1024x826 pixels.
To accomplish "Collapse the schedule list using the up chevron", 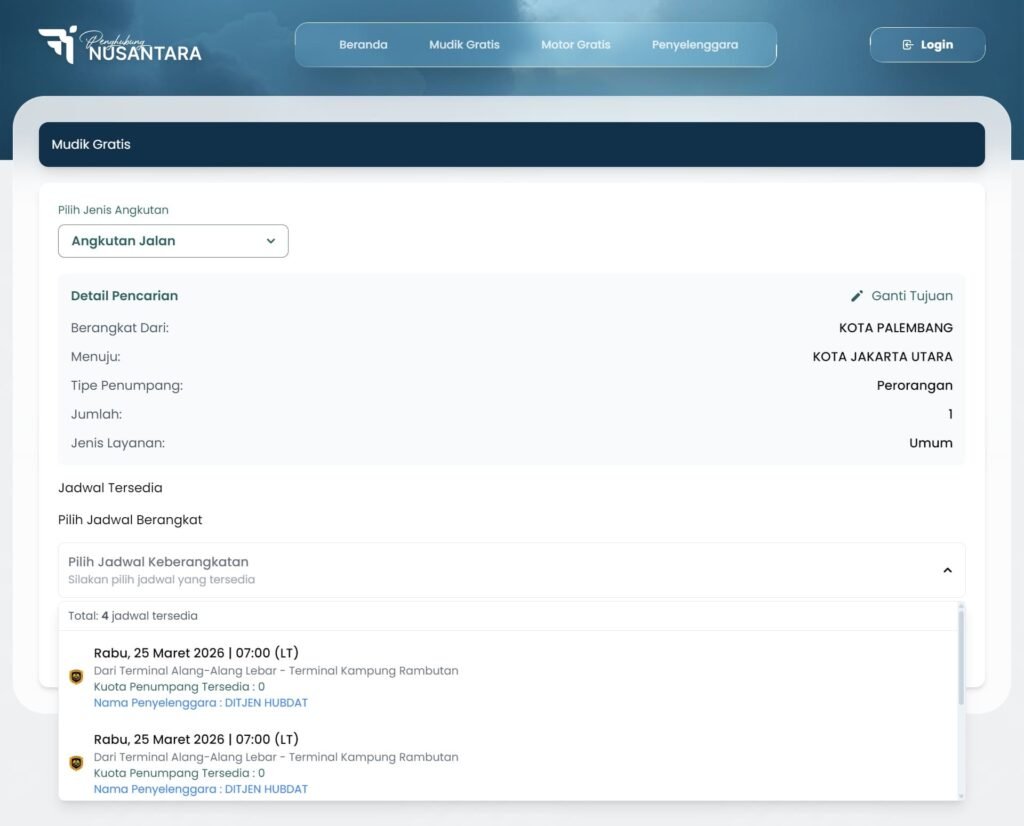I will 947,570.
